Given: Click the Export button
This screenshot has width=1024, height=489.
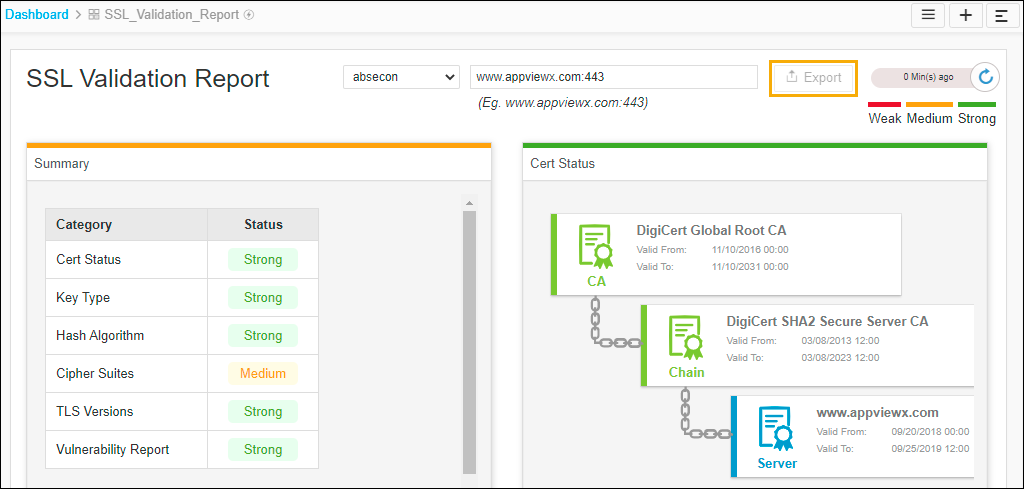Looking at the screenshot, I should 813,78.
